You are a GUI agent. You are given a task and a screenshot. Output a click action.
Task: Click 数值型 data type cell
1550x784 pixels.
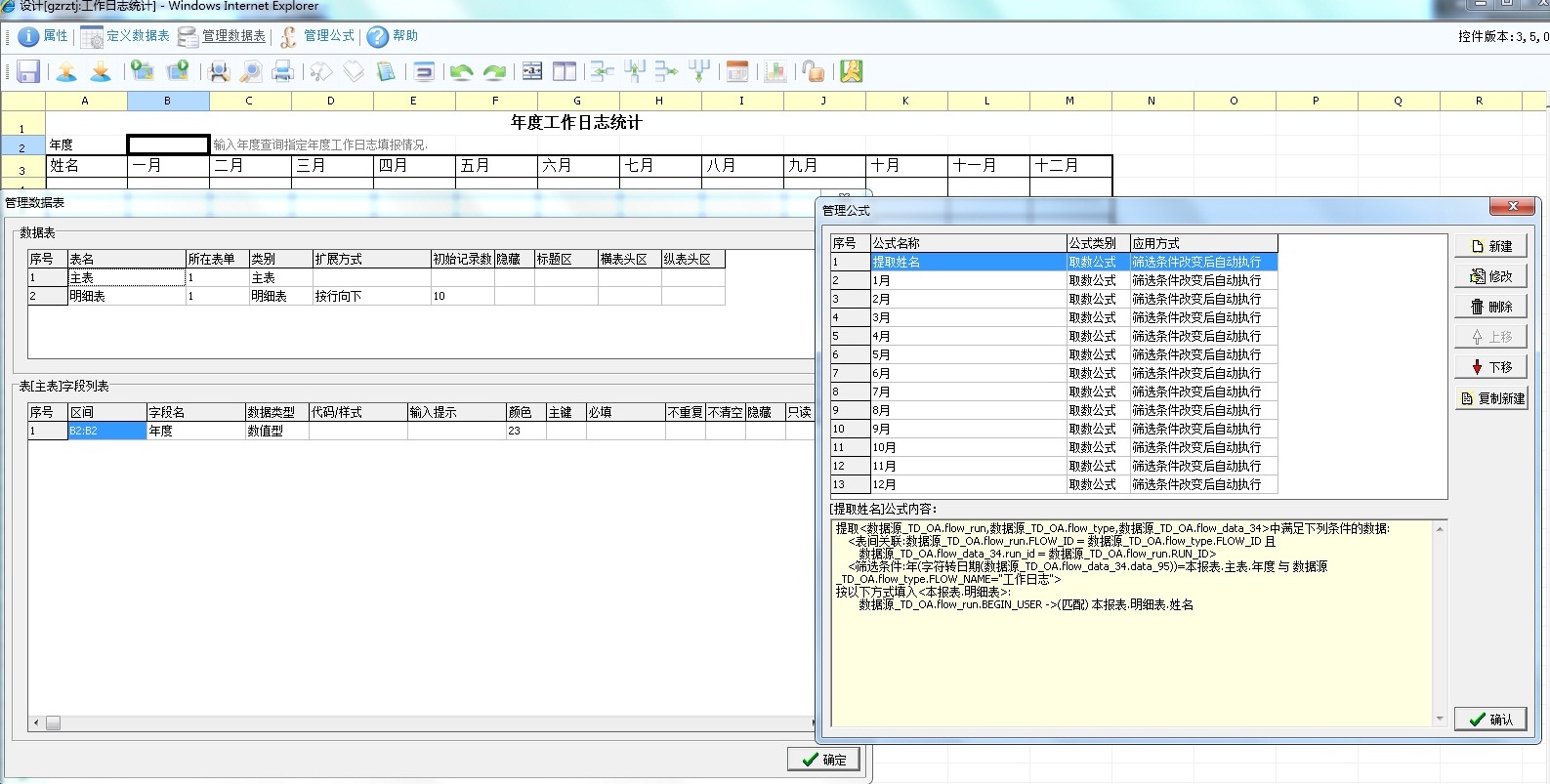pos(276,431)
